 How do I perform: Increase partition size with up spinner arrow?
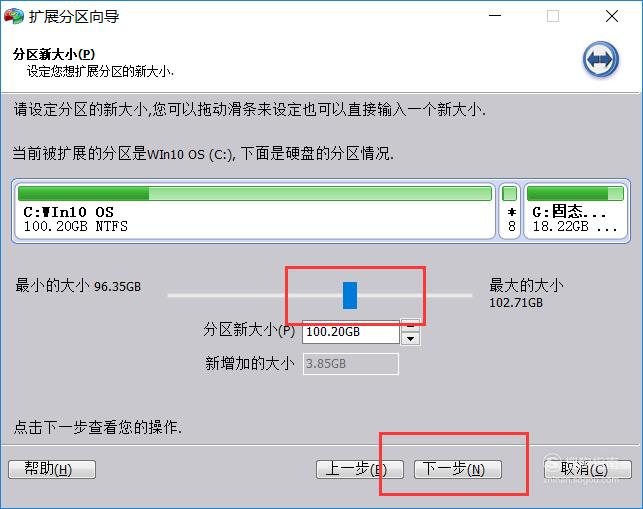[x=410, y=326]
